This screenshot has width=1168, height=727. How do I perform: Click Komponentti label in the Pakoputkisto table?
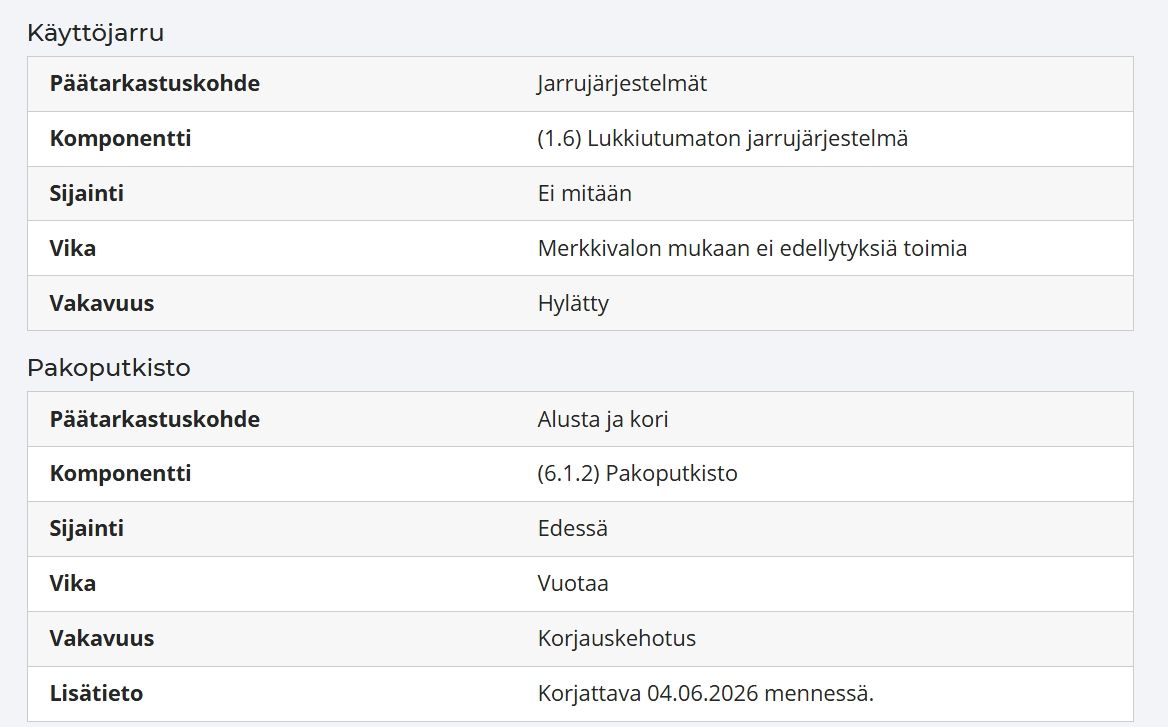pos(121,474)
